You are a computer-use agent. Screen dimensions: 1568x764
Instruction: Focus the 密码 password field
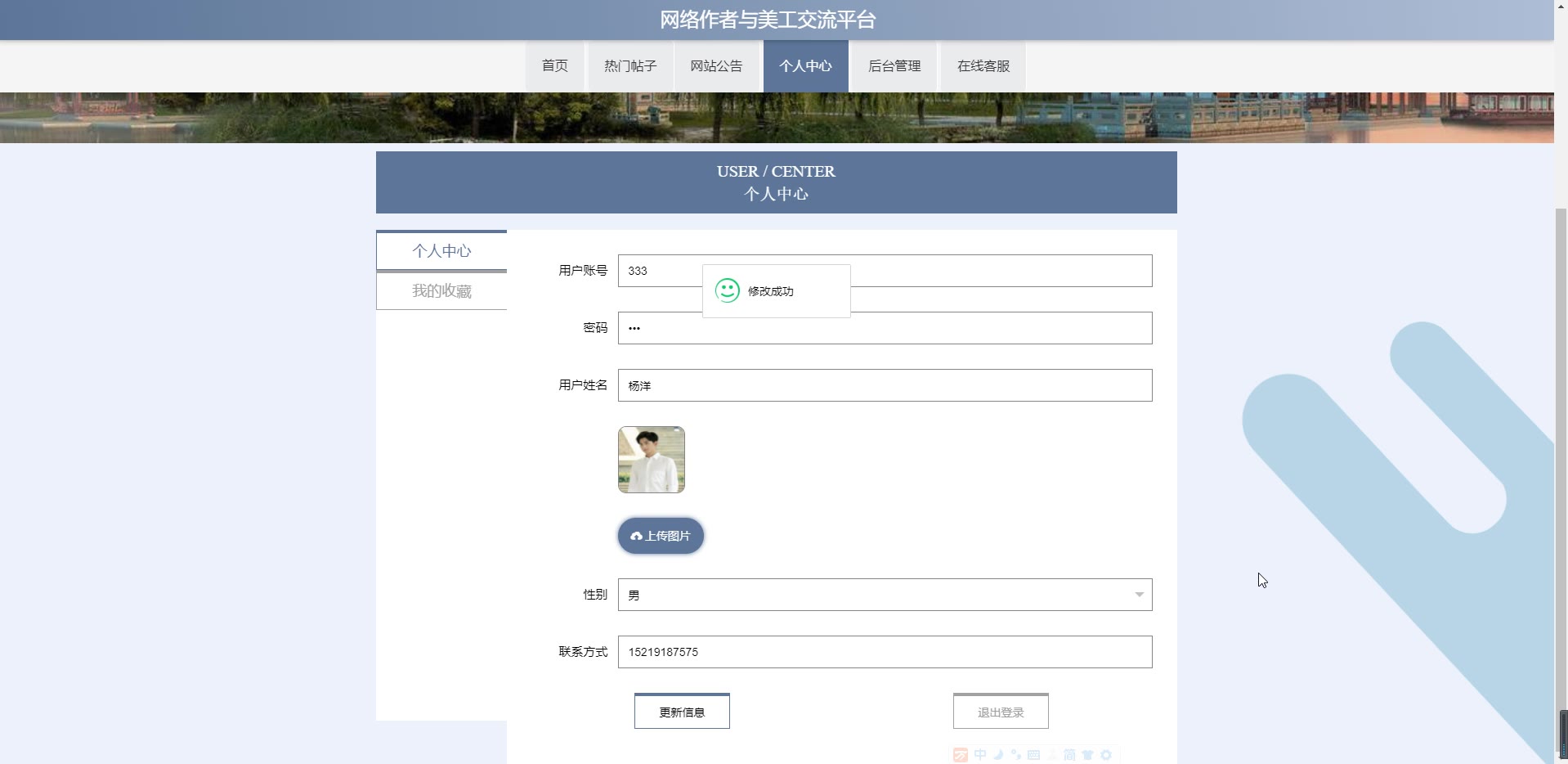885,328
